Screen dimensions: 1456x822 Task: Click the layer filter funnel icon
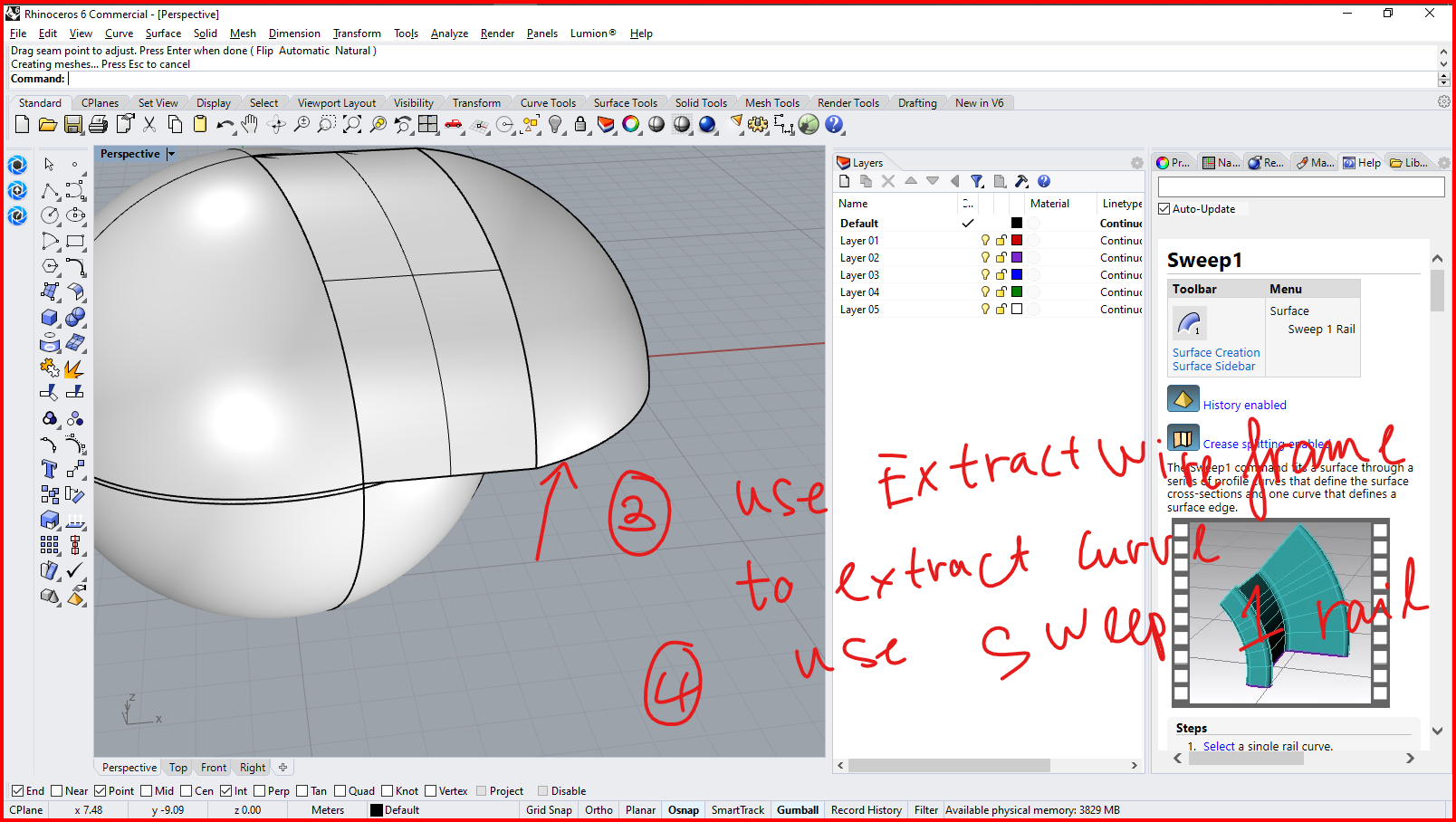point(977,181)
